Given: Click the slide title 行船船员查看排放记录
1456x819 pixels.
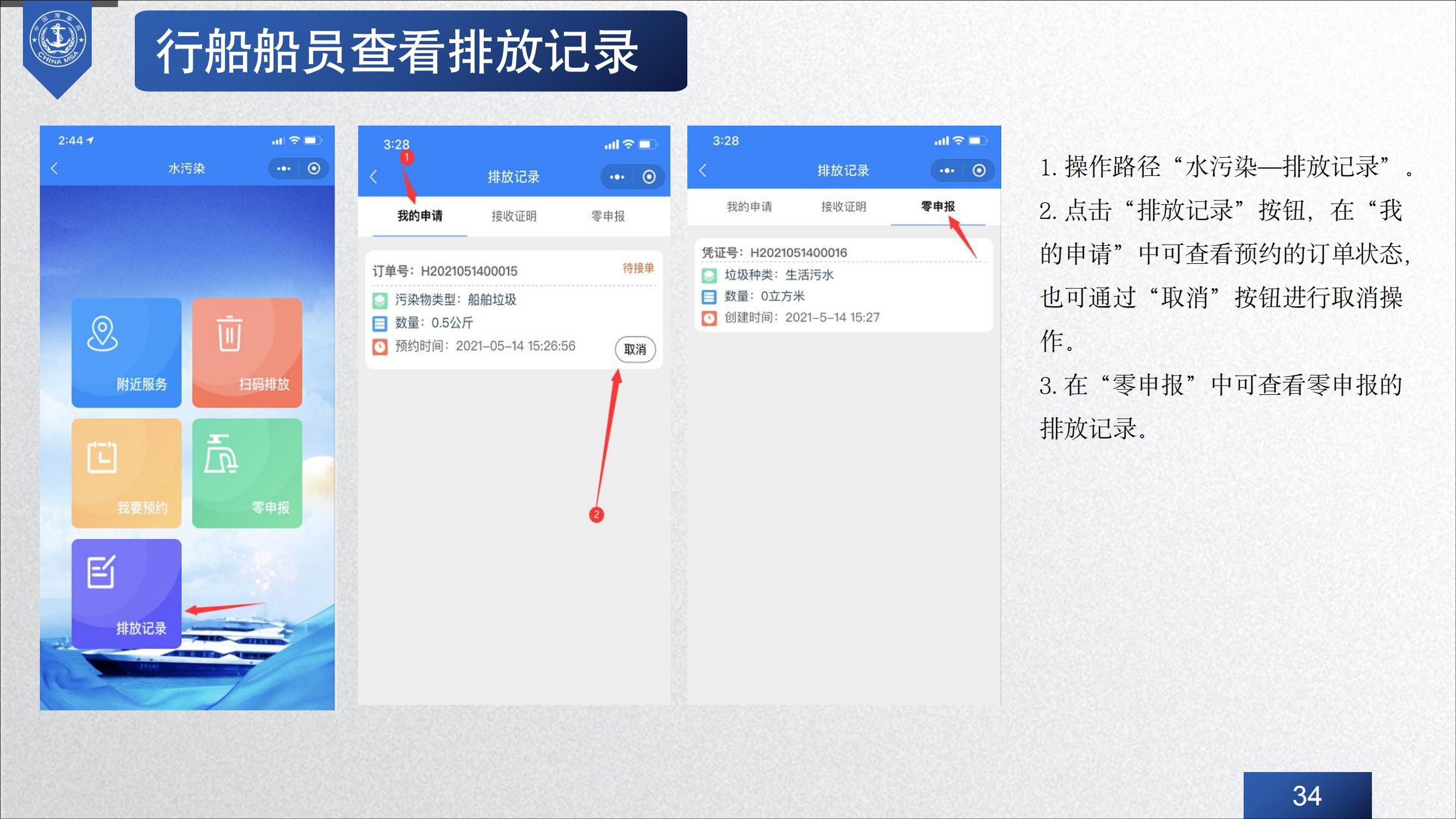Looking at the screenshot, I should pyautogui.click(x=397, y=51).
